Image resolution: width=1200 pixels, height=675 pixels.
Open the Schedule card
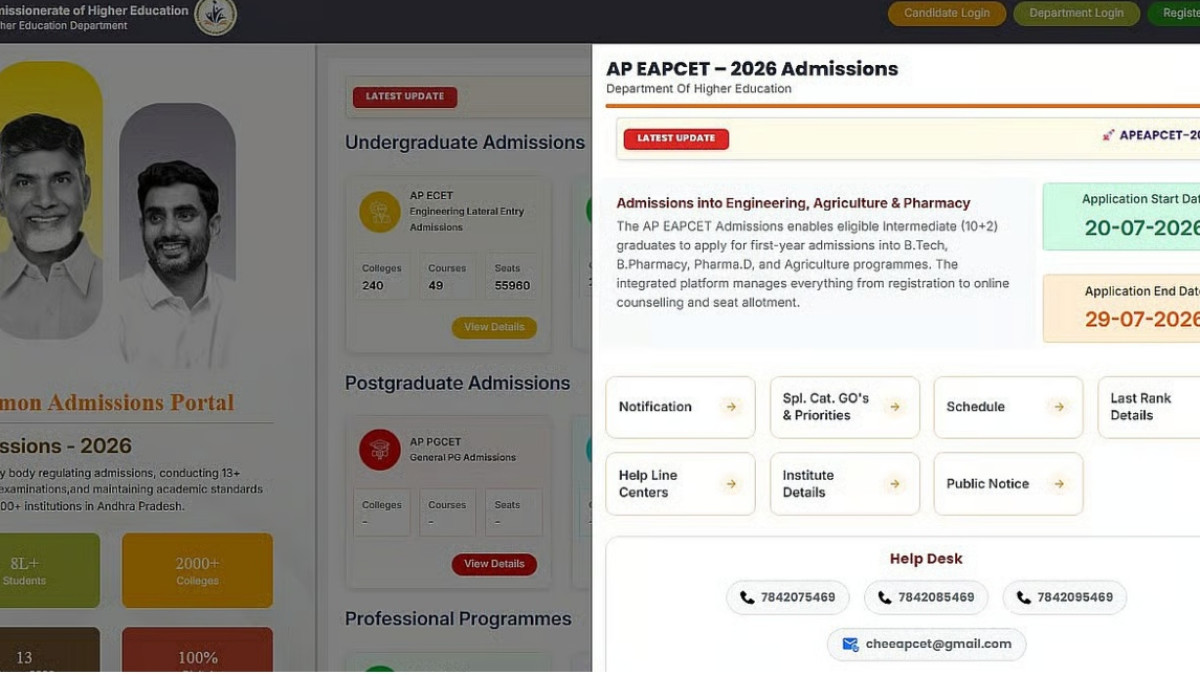pyautogui.click(x=1008, y=407)
